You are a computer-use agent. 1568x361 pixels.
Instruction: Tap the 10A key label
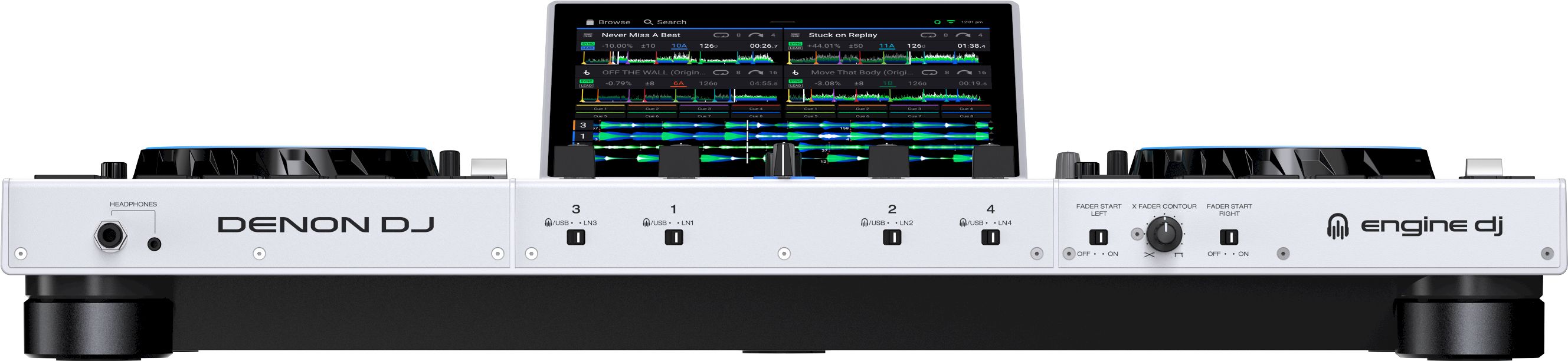pyautogui.click(x=679, y=45)
